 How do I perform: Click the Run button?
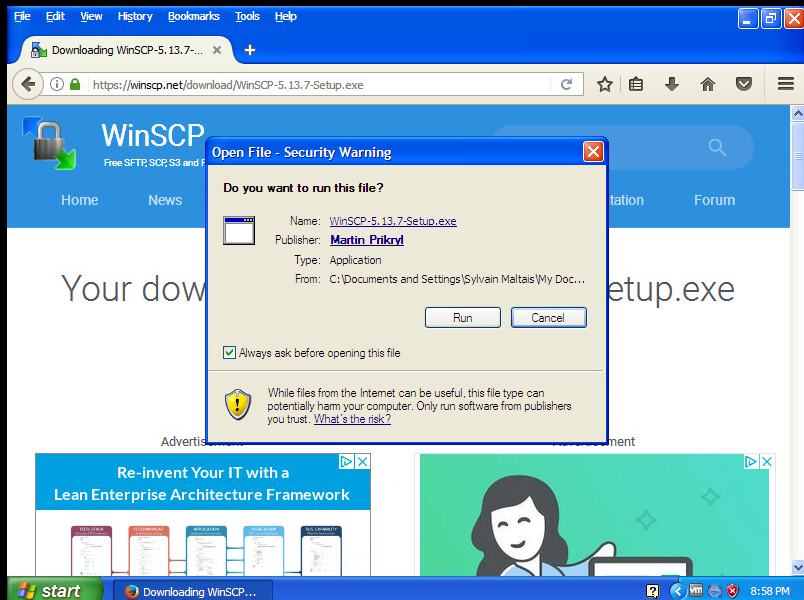click(x=463, y=317)
